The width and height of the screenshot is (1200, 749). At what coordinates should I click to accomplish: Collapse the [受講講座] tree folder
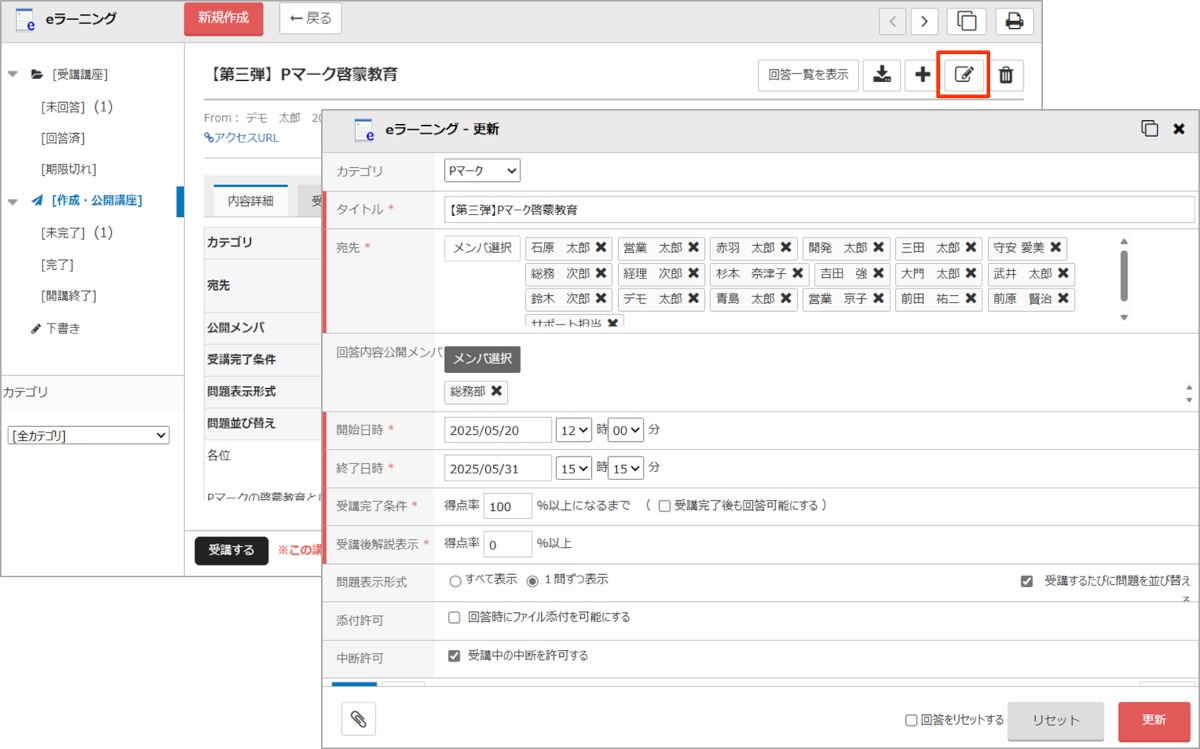tap(13, 75)
